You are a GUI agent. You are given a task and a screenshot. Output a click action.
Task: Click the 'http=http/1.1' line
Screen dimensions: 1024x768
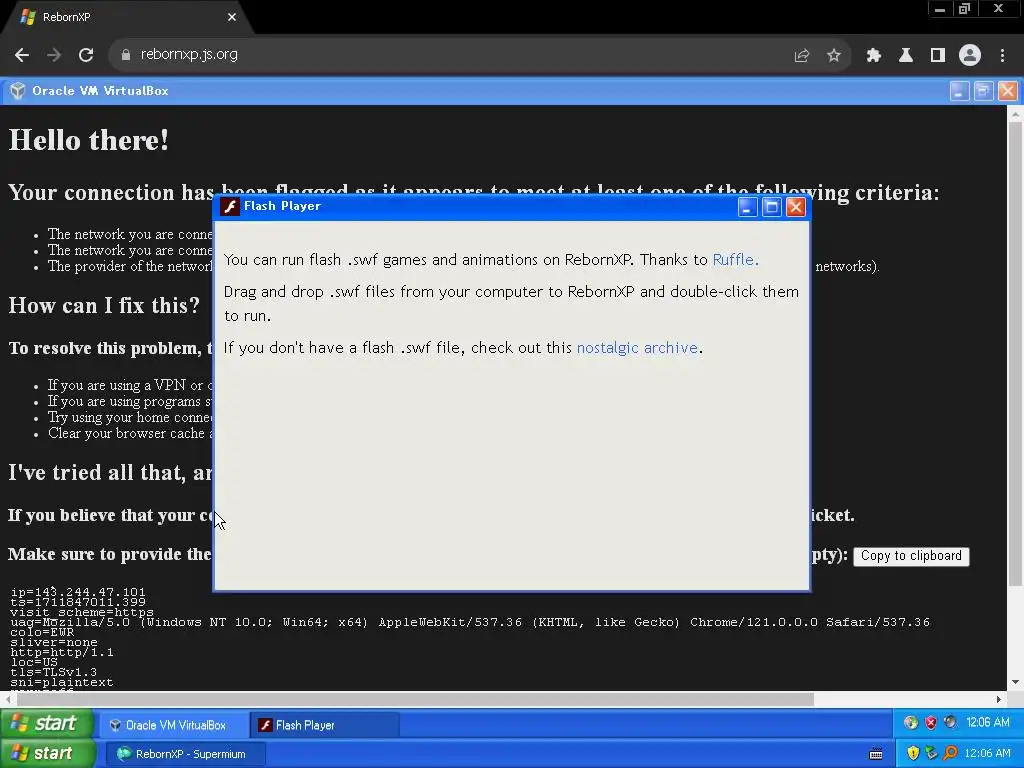[x=62, y=652]
